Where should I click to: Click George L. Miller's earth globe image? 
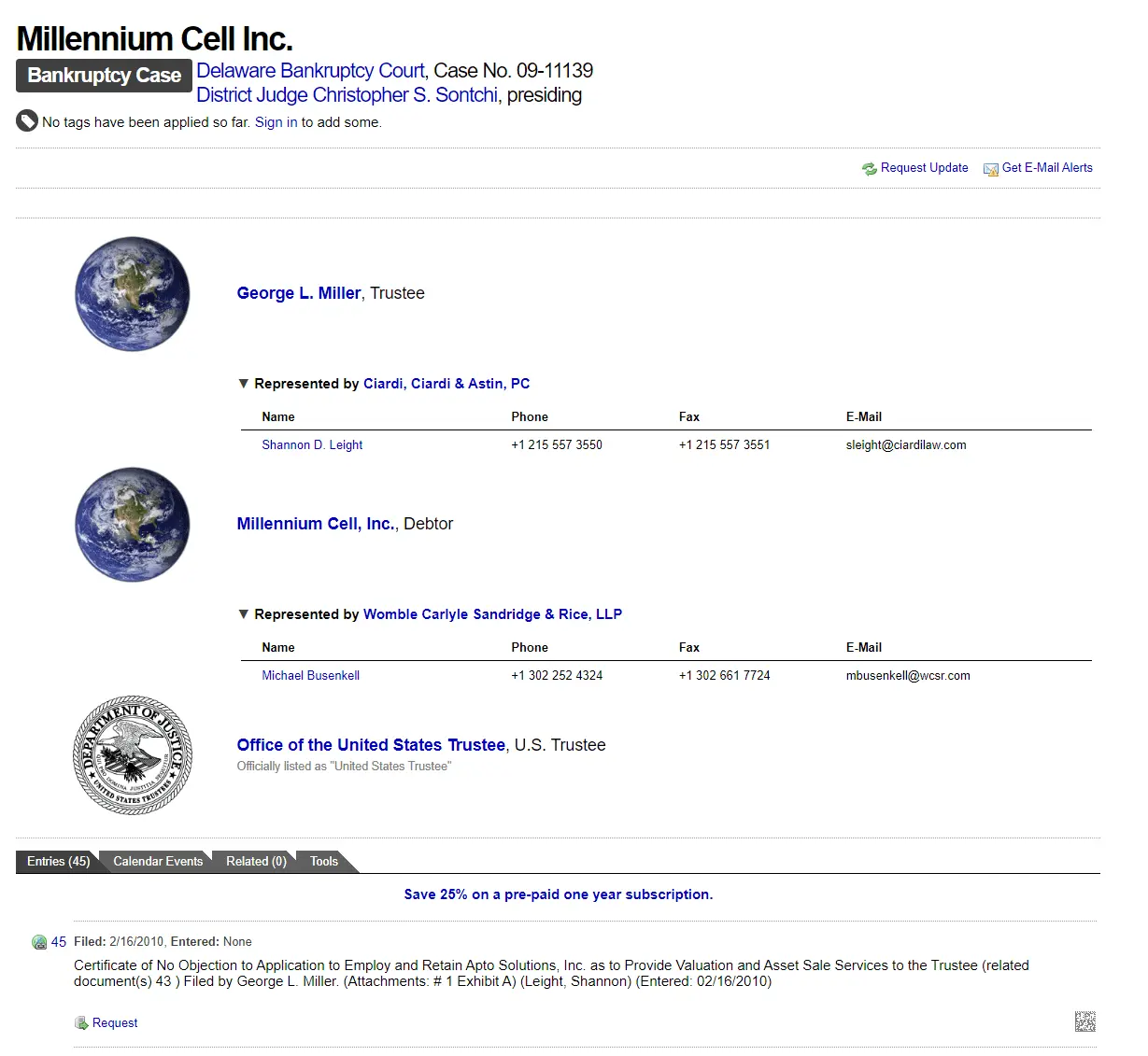133,294
